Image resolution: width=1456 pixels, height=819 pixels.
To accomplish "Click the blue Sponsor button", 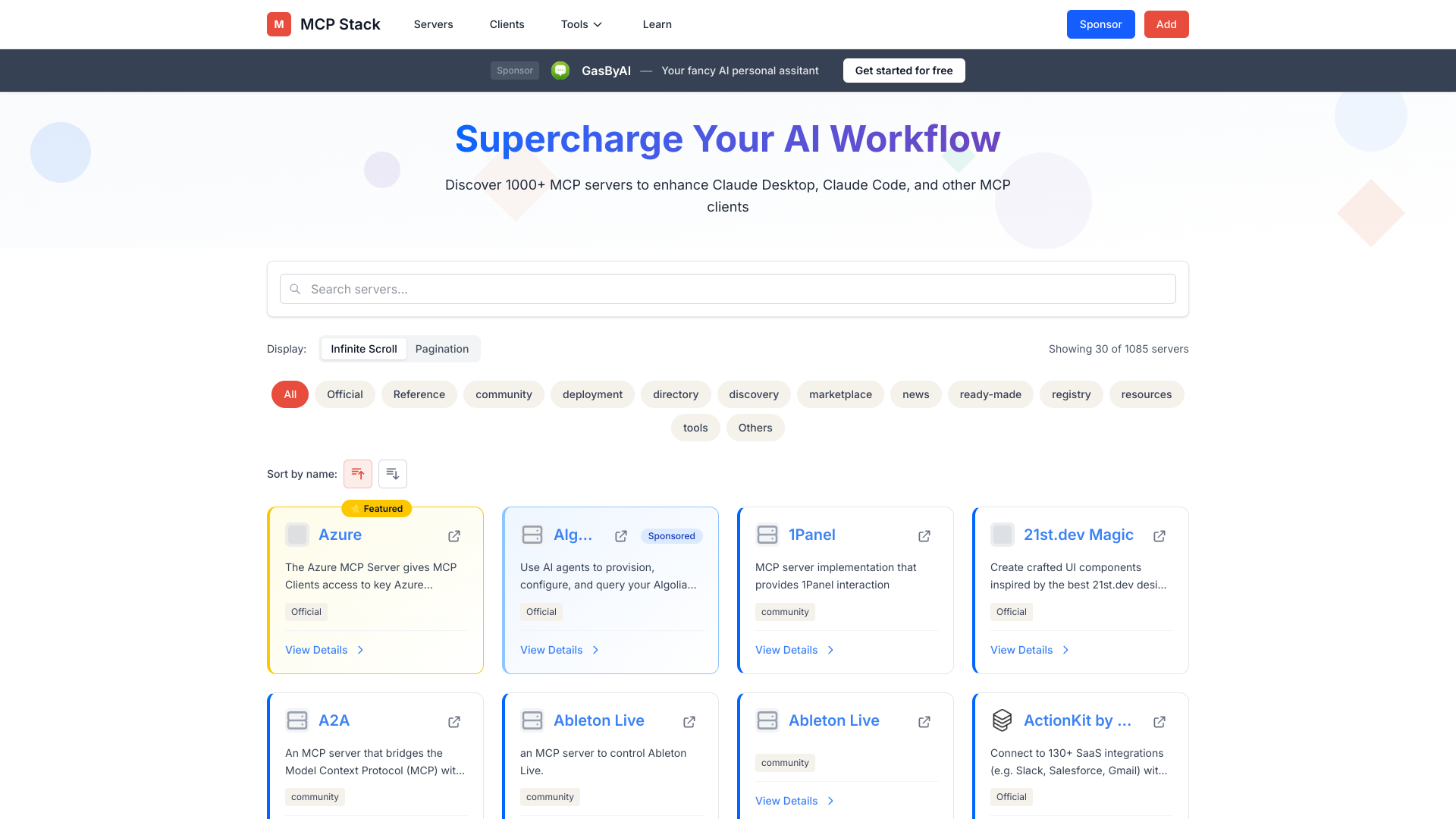I will (x=1100, y=24).
